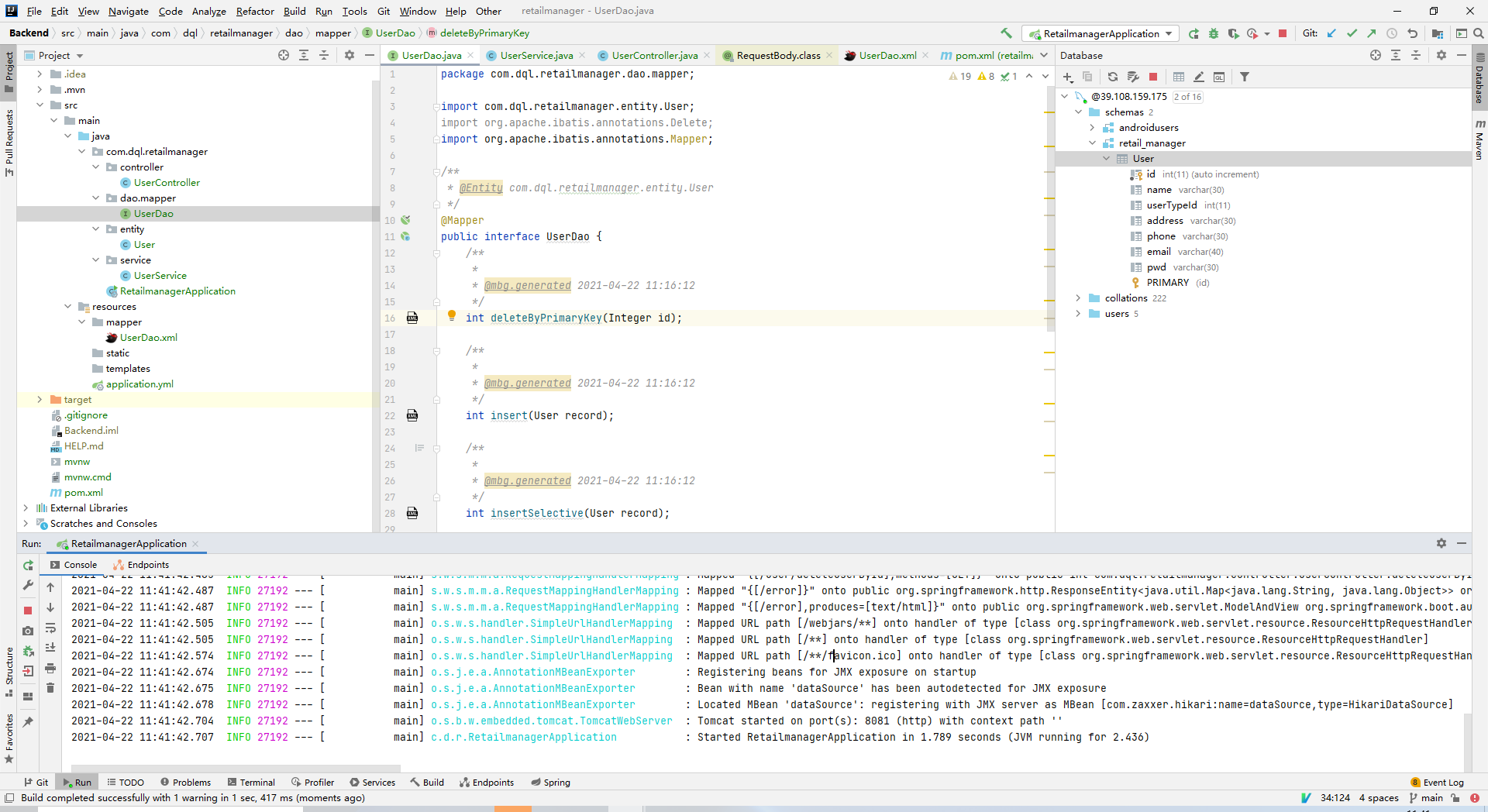Open the query console in Database toolbar
This screenshot has width=1488, height=812.
[x=1219, y=77]
